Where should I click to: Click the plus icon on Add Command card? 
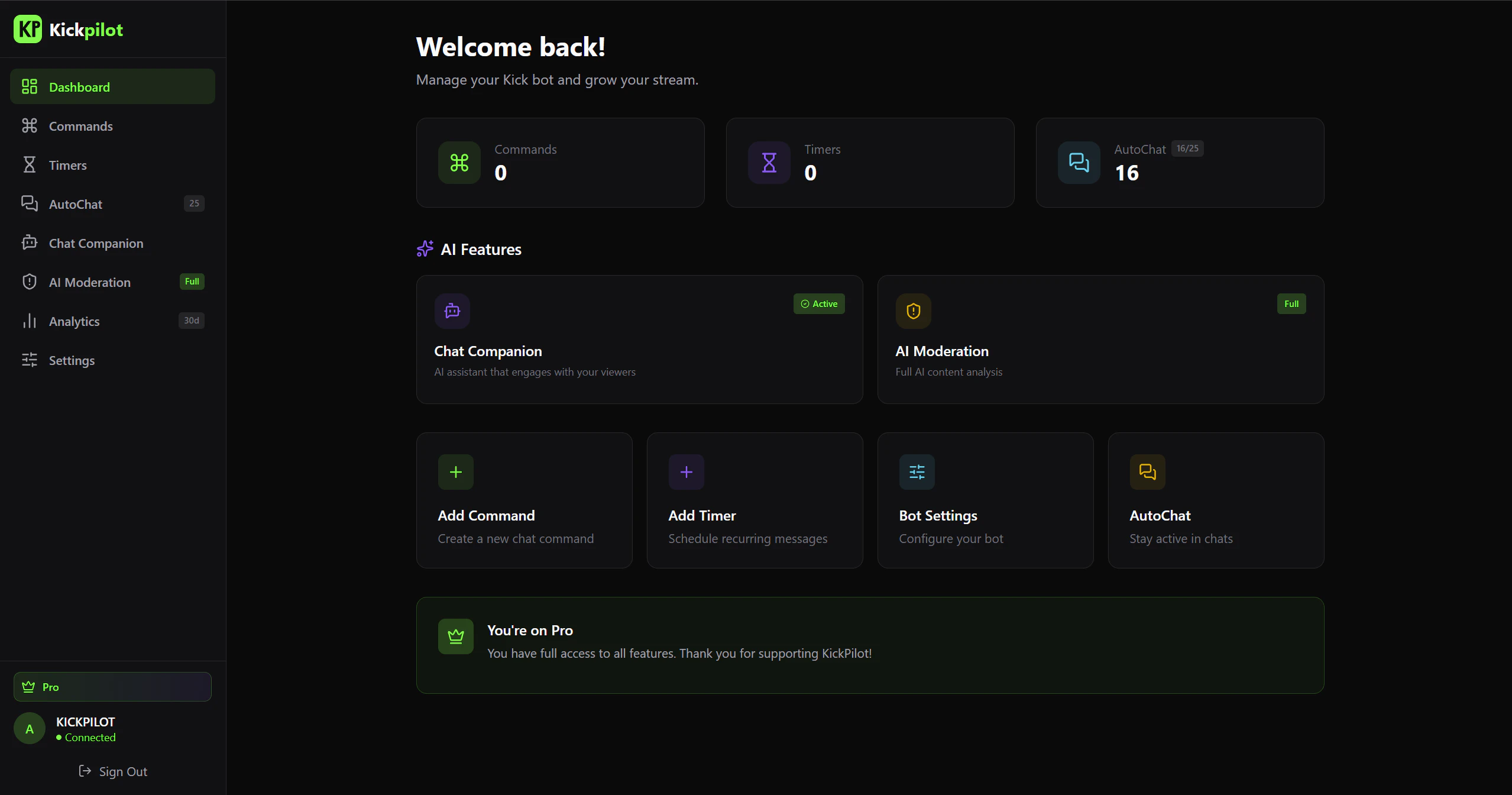pos(455,471)
